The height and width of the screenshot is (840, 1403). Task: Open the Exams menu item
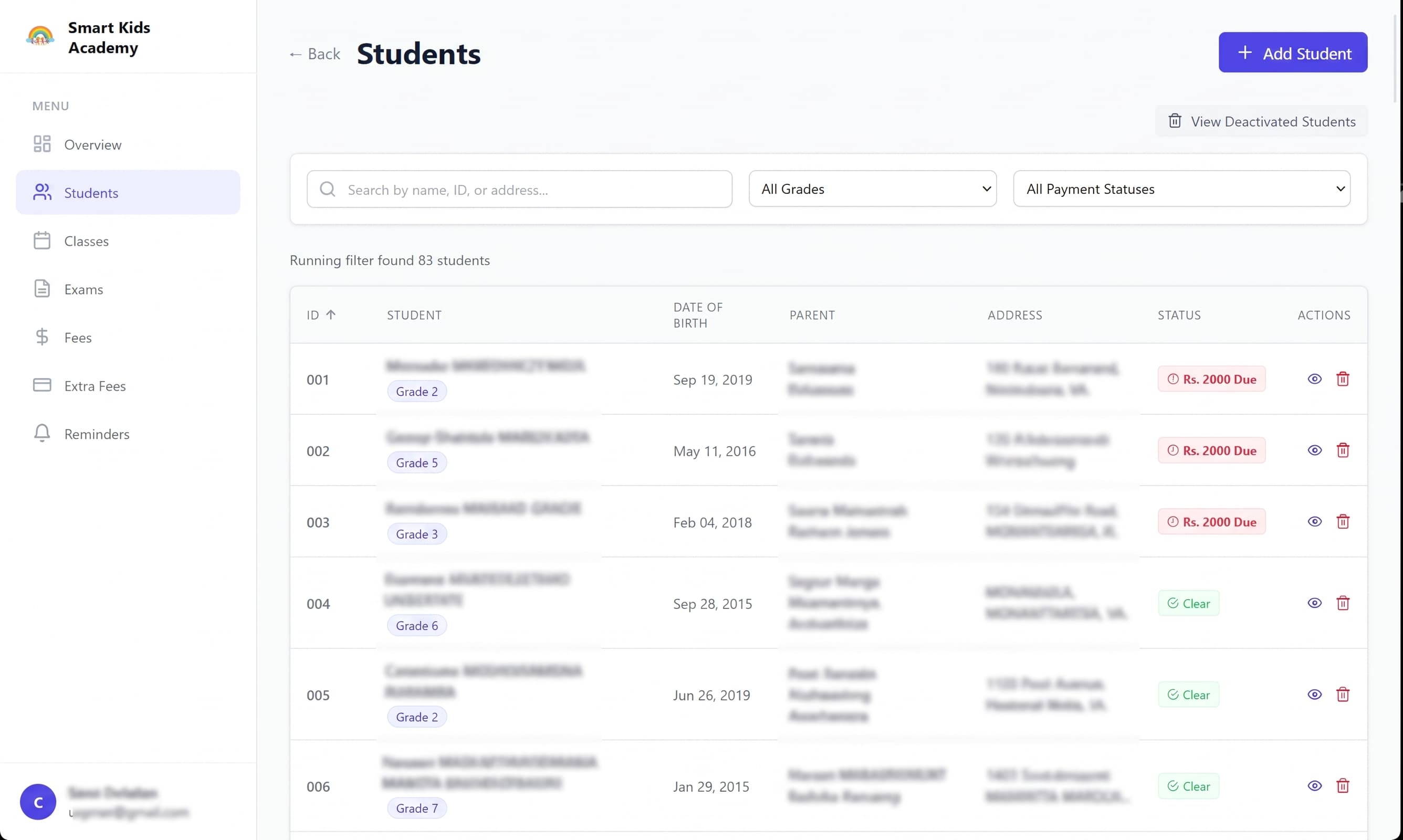[x=128, y=289]
